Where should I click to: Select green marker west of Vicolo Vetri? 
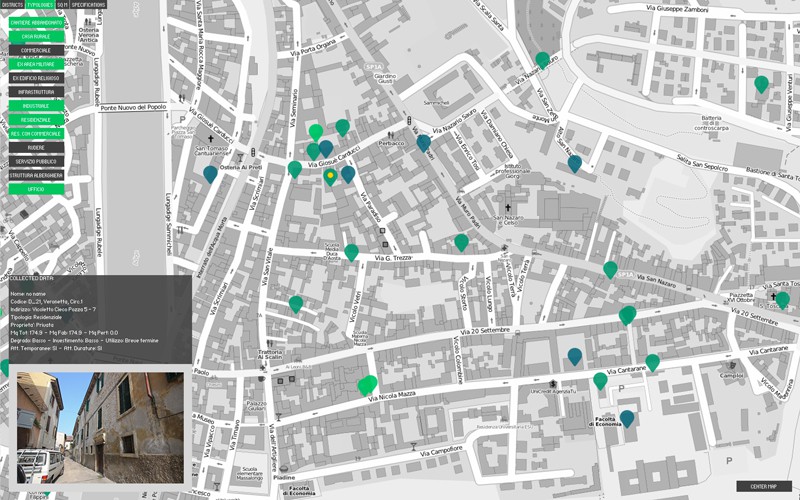[x=296, y=304]
